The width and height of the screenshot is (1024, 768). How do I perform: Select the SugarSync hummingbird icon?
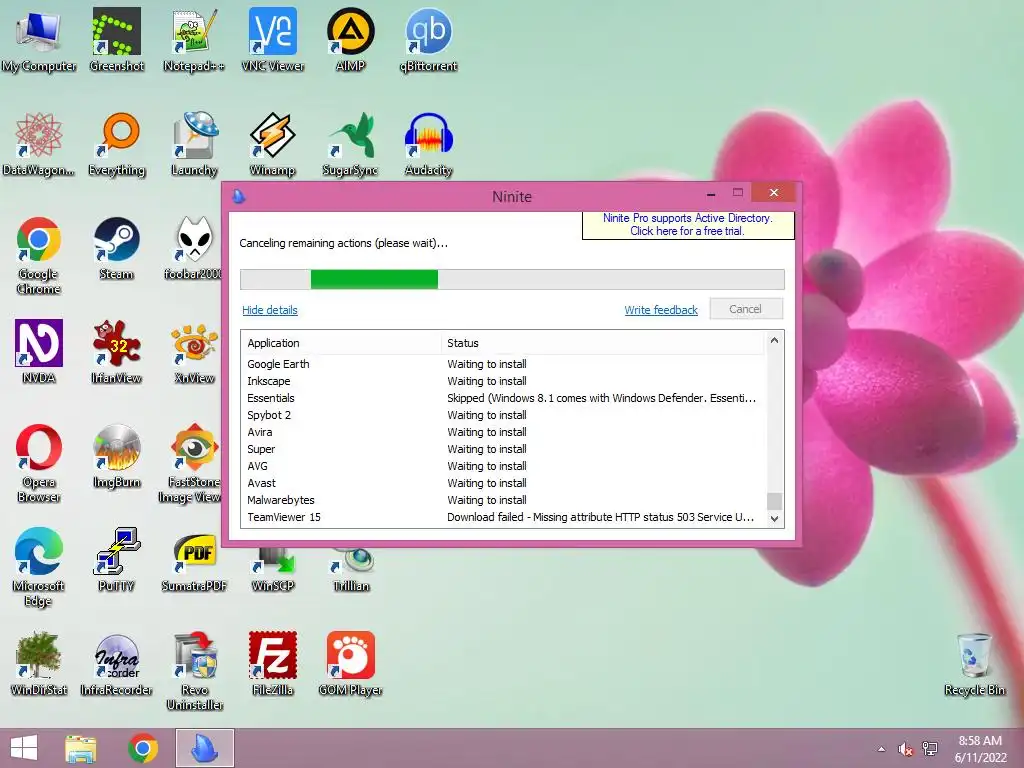tap(351, 144)
